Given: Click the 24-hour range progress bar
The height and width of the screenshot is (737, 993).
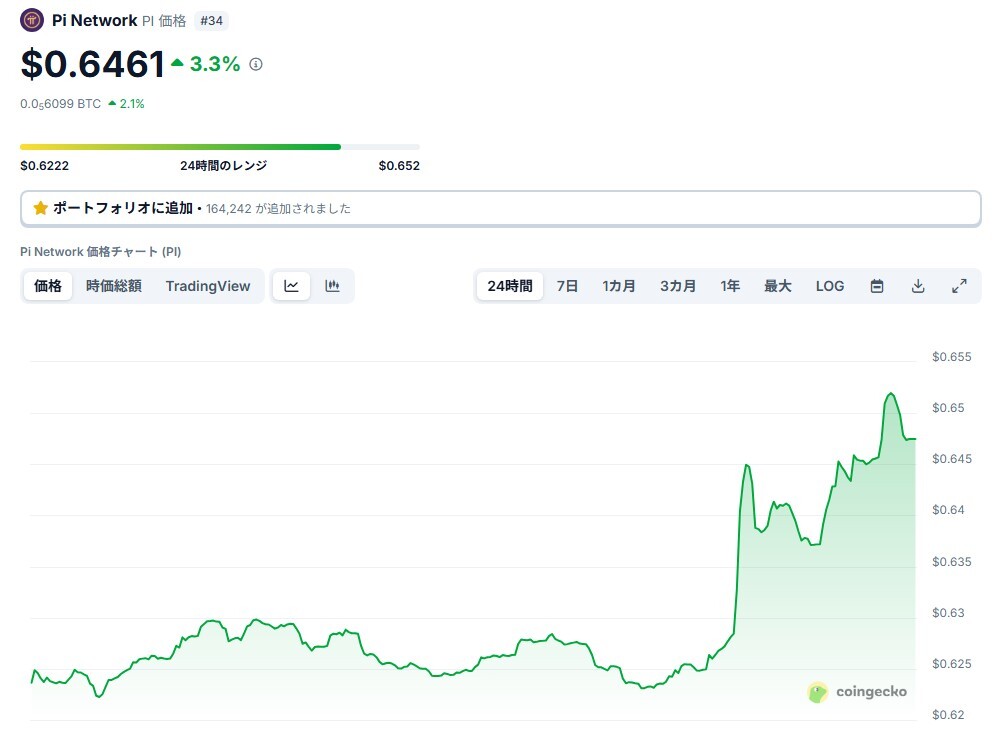Looking at the screenshot, I should [x=220, y=147].
